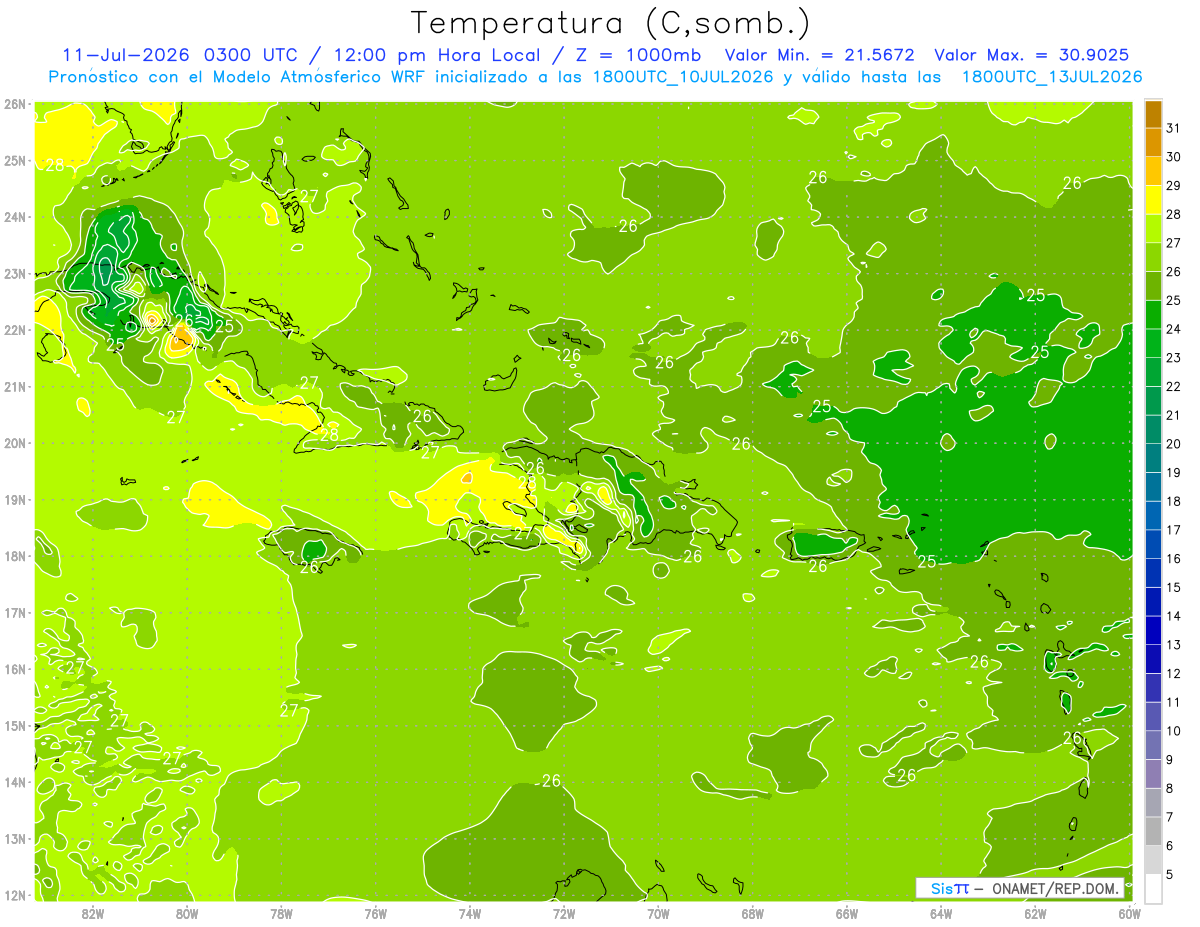Click the color bar value "13"

tap(1173, 645)
